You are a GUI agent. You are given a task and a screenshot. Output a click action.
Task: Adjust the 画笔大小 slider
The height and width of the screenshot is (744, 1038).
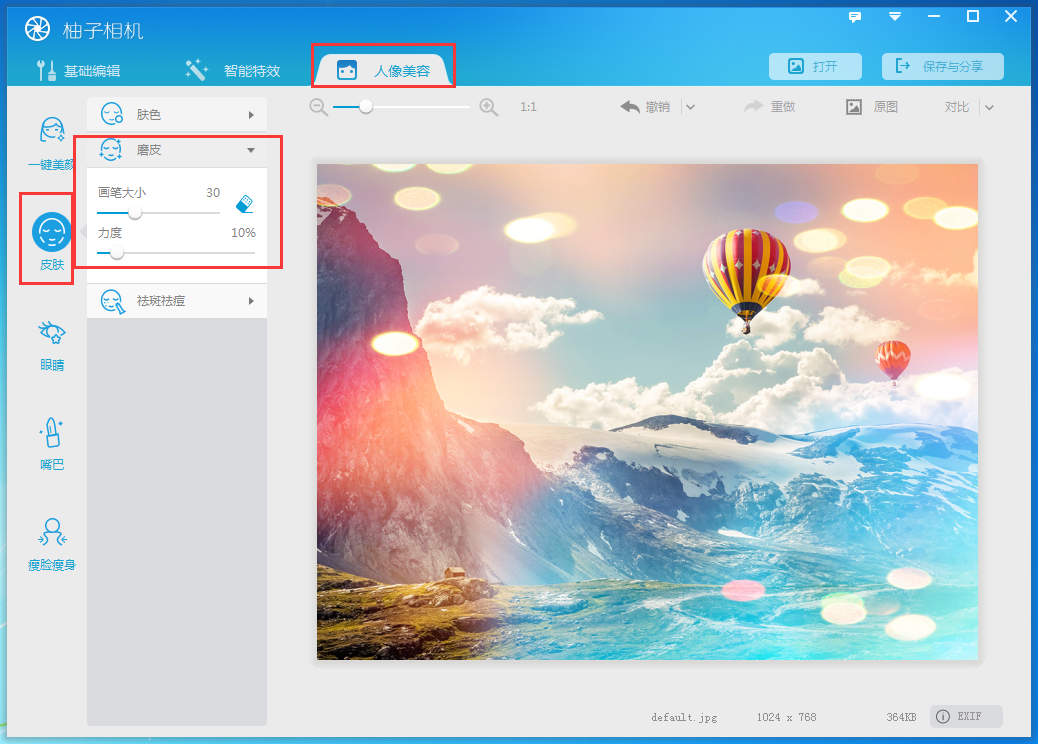pyautogui.click(x=135, y=213)
